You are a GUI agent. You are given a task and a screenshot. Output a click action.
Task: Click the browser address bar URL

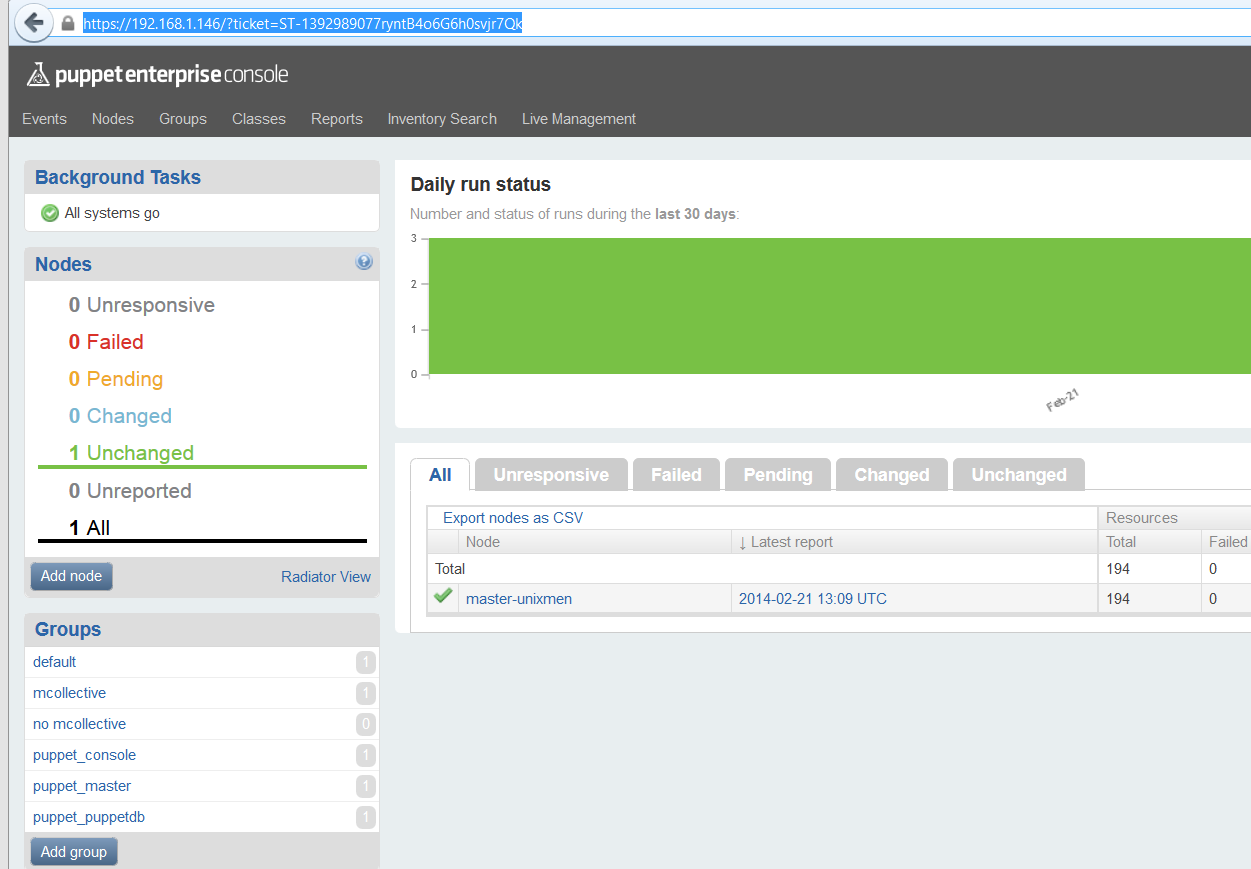(x=302, y=23)
